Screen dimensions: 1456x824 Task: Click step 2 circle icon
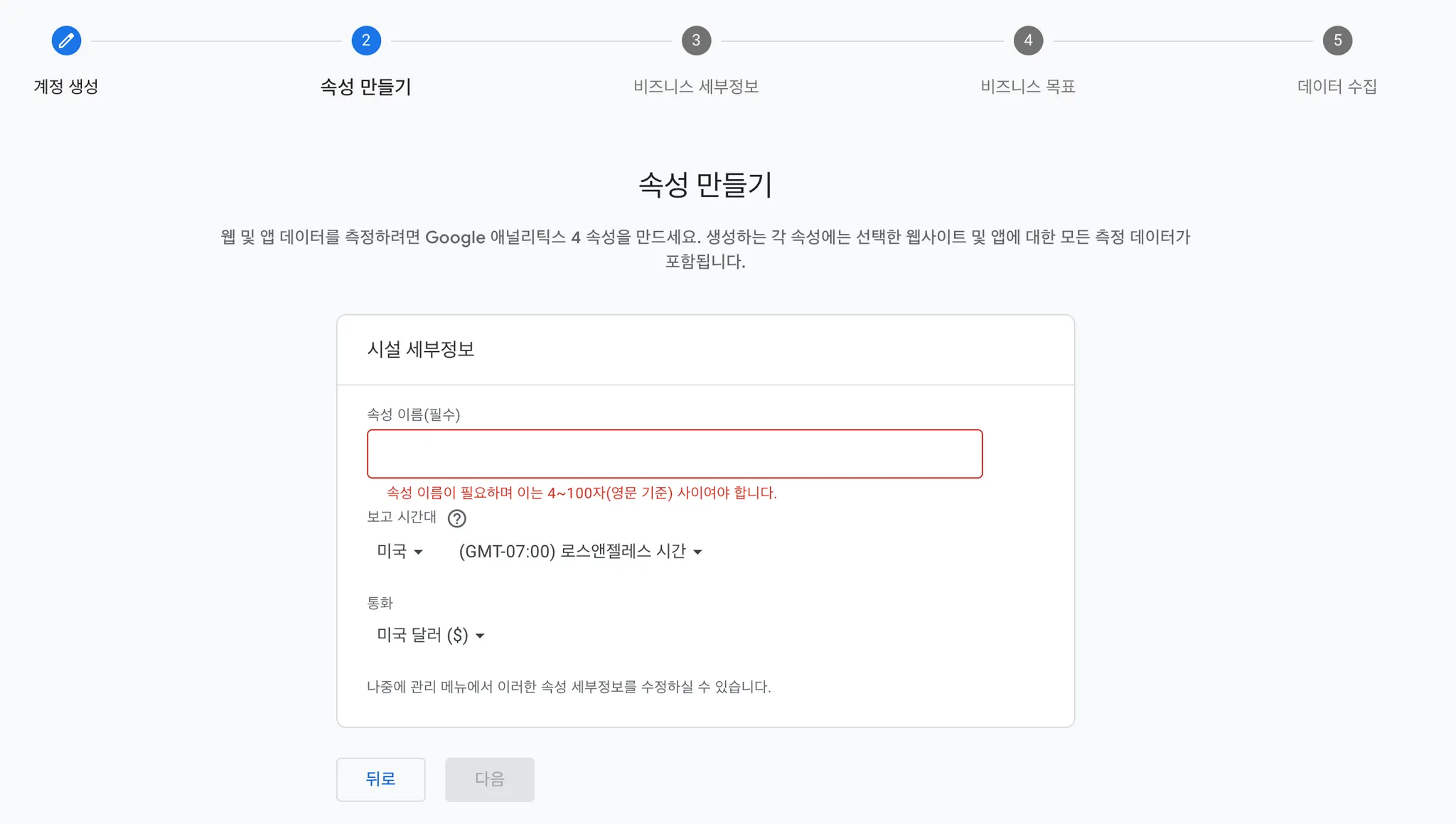click(366, 41)
